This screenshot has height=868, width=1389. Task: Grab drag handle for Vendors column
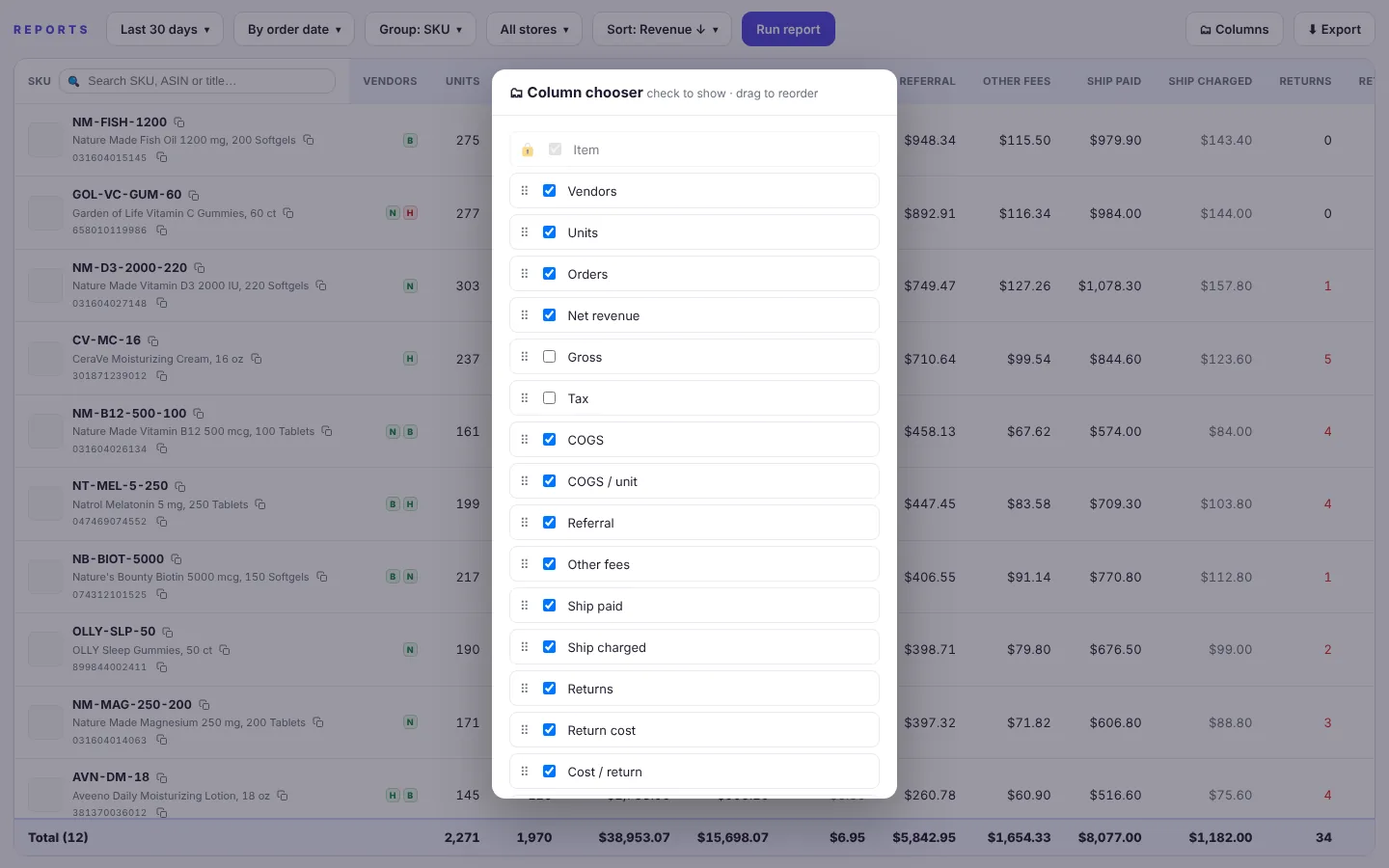coord(525,191)
